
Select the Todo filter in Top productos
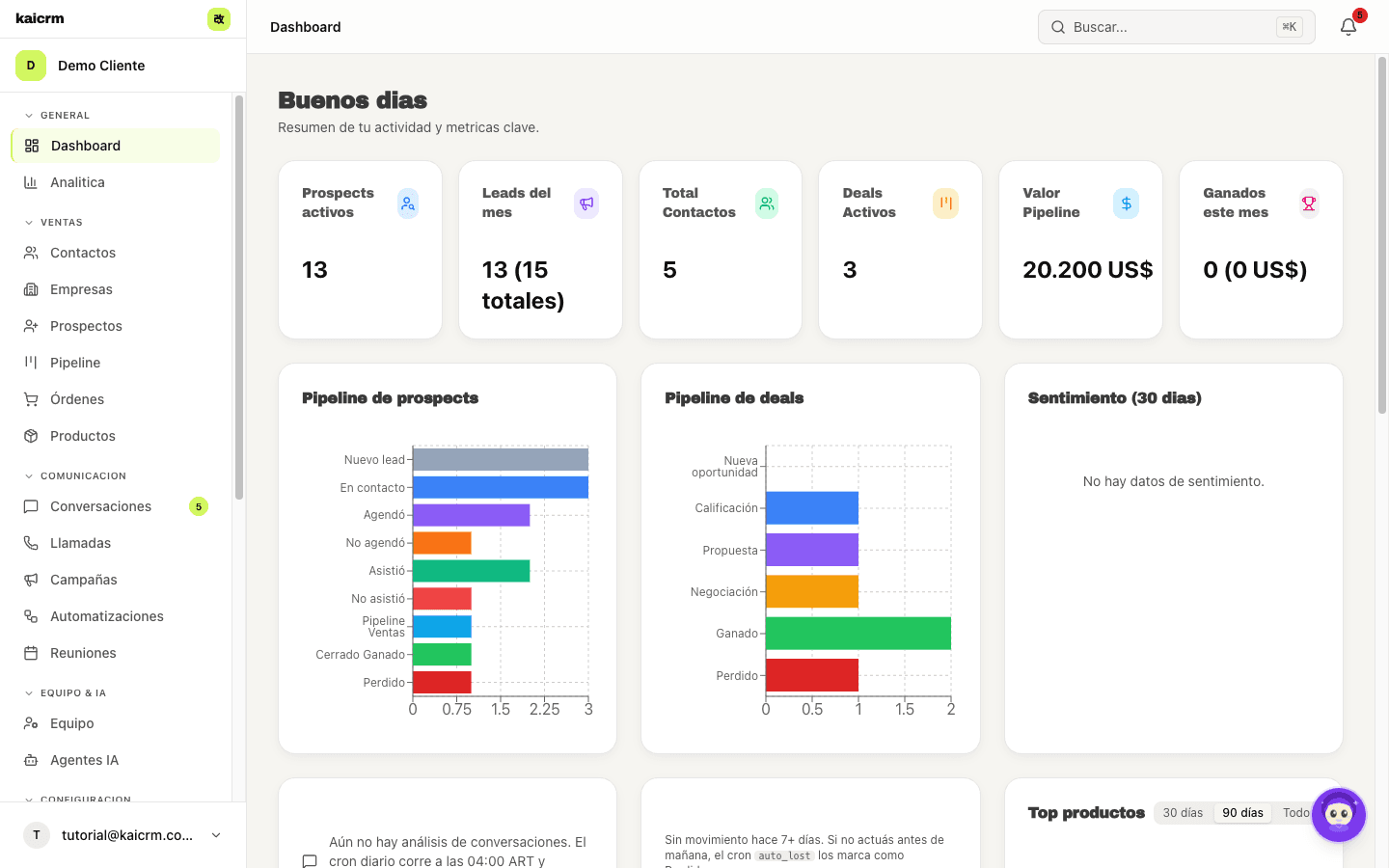coord(1295,813)
